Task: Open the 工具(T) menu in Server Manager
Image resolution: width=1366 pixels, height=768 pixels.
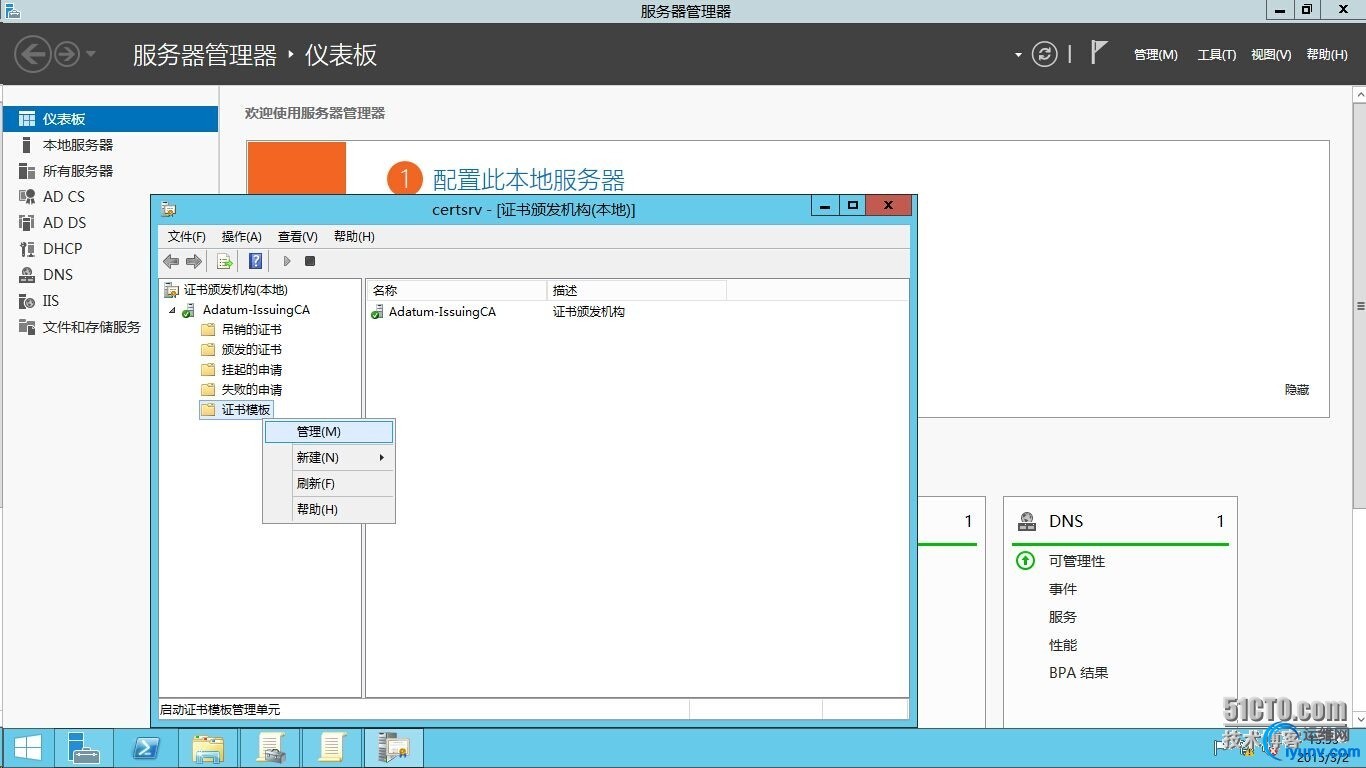Action: pyautogui.click(x=1216, y=55)
